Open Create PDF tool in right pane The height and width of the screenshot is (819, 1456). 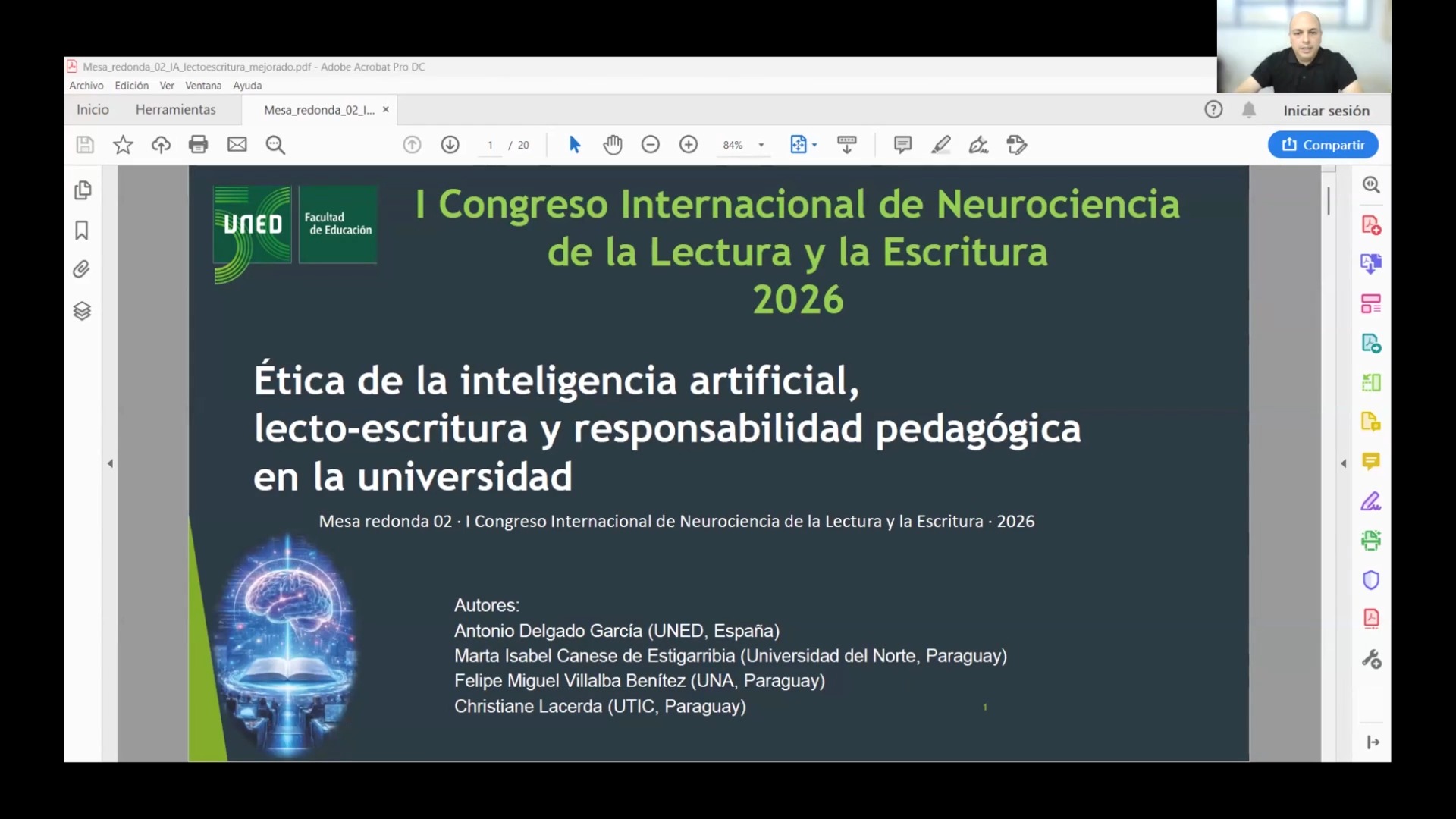click(x=1371, y=225)
